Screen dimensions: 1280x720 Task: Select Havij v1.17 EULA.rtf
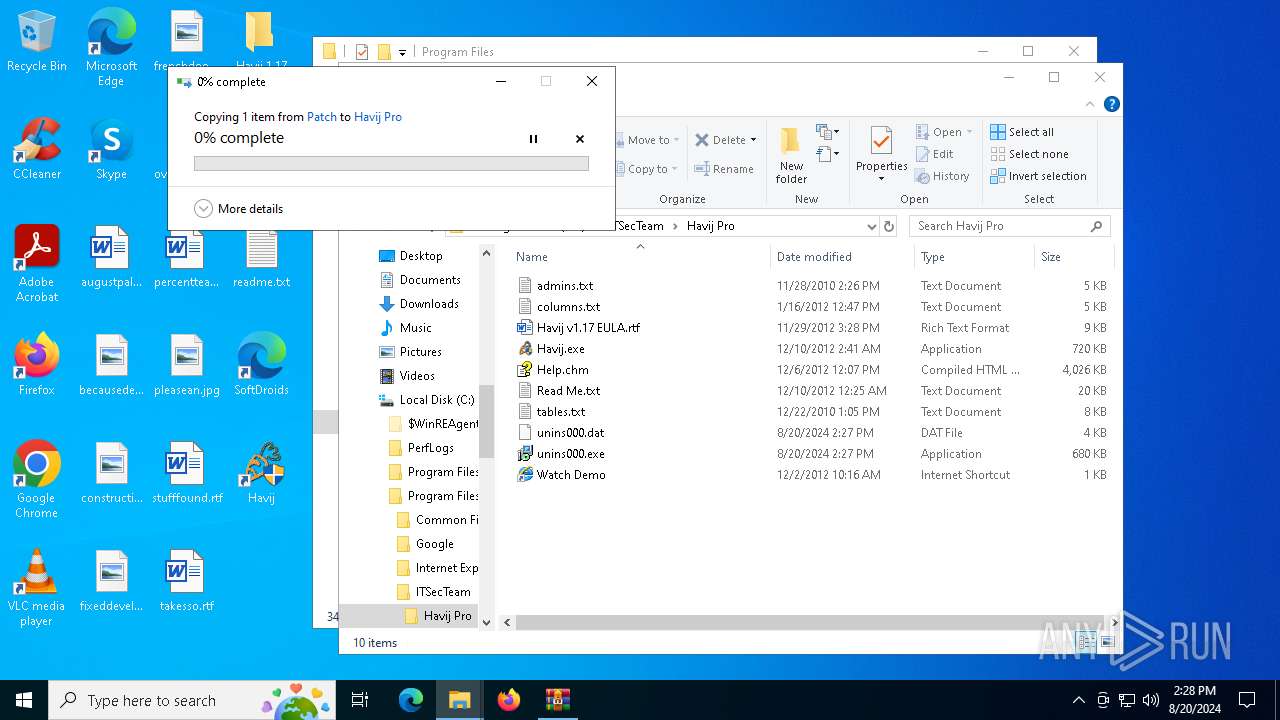(588, 328)
